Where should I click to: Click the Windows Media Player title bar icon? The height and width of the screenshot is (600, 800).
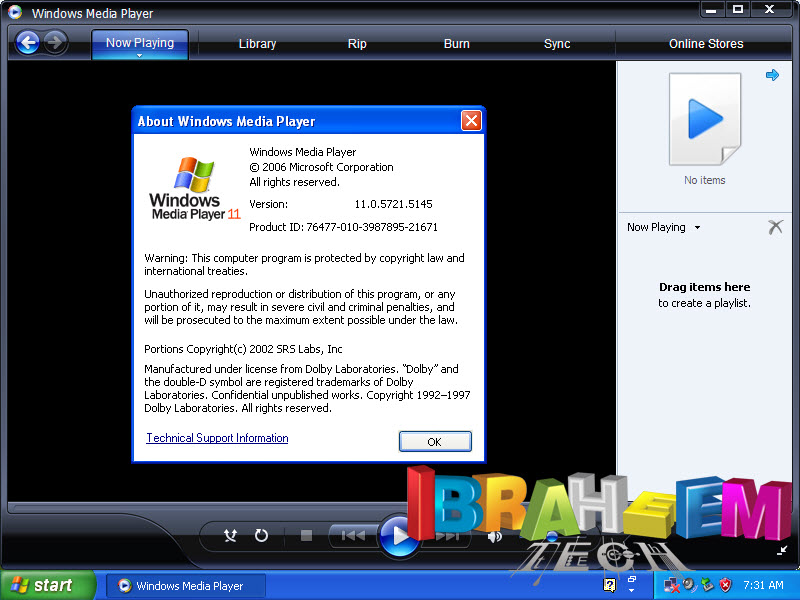tap(15, 12)
